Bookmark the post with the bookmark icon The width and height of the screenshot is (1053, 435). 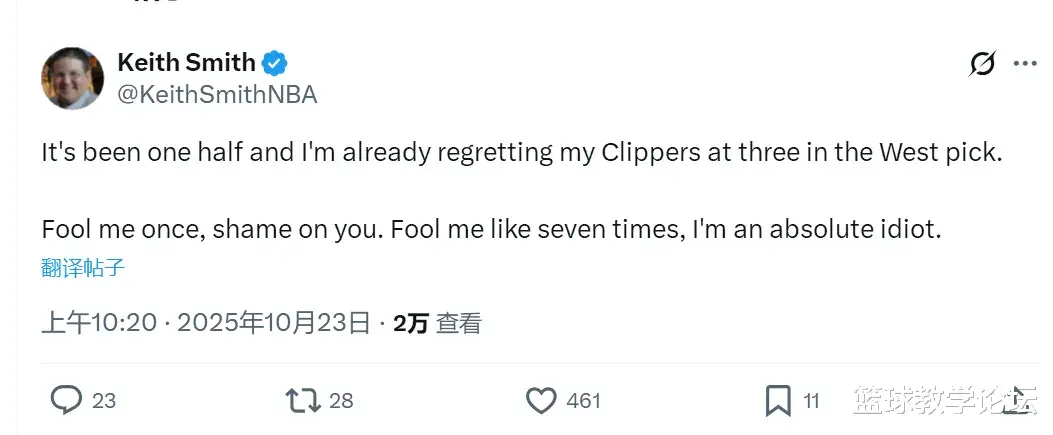tap(778, 401)
